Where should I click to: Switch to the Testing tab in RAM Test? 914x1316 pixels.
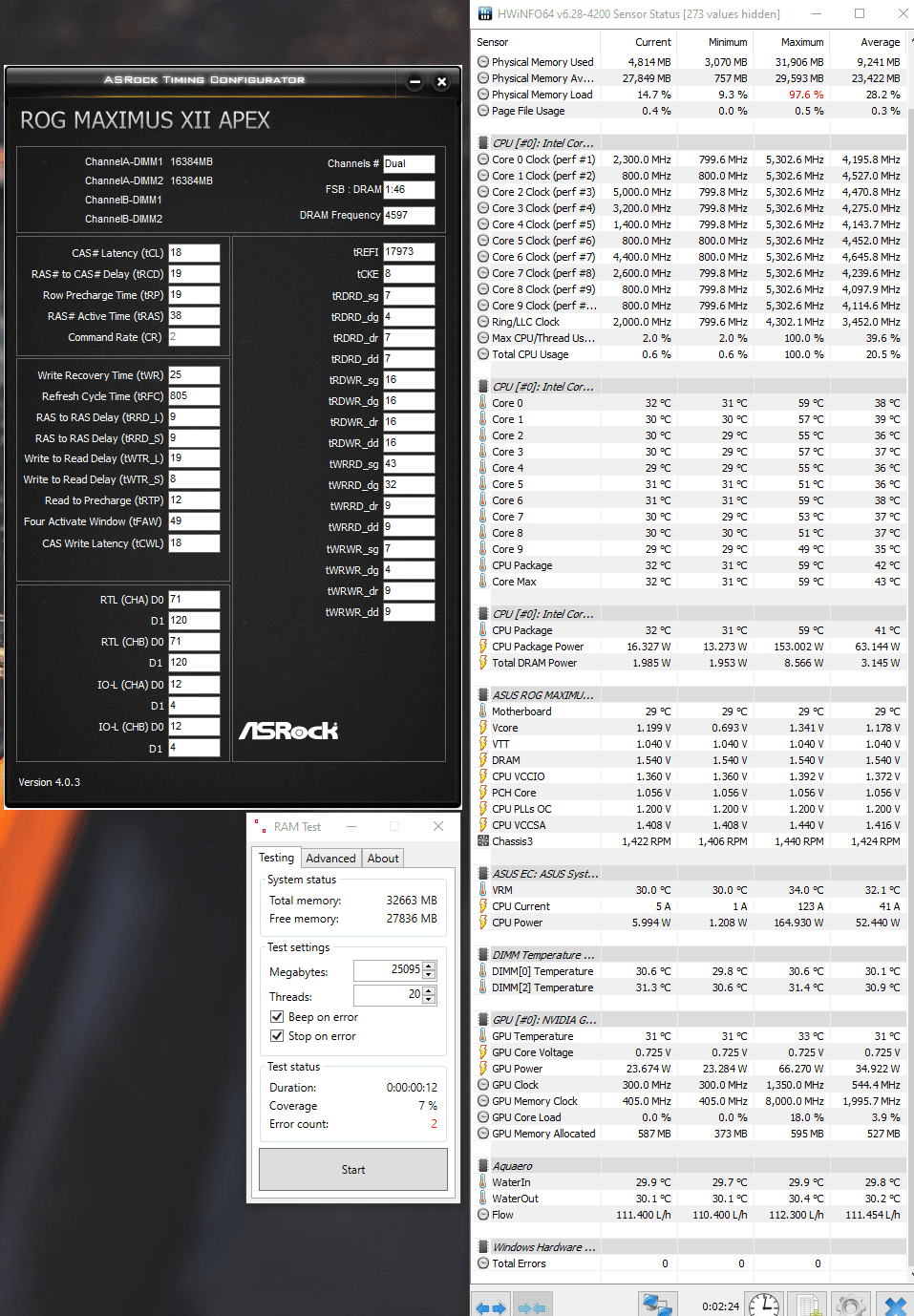pos(277,858)
